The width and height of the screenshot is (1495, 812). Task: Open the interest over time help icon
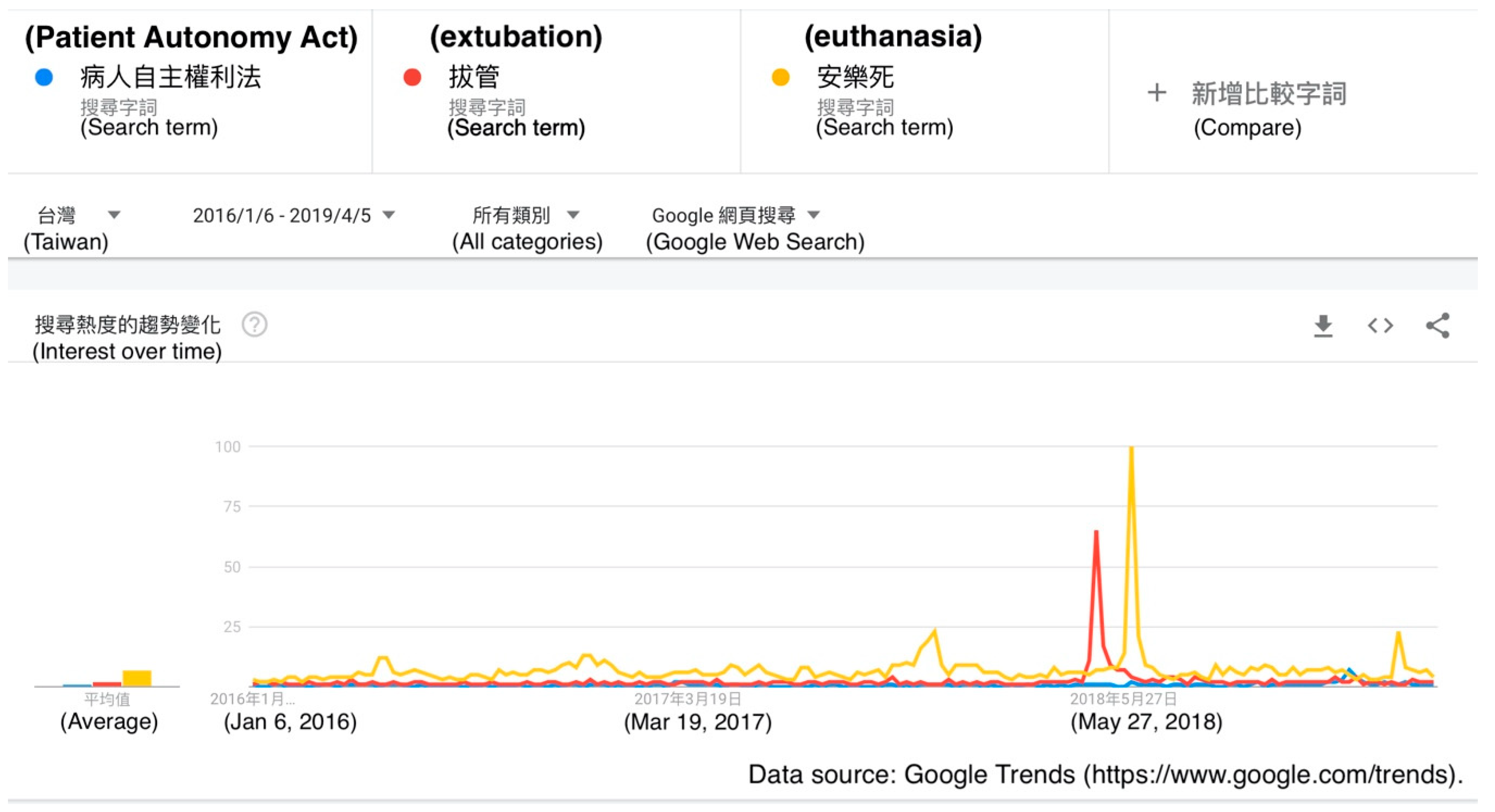(x=254, y=324)
